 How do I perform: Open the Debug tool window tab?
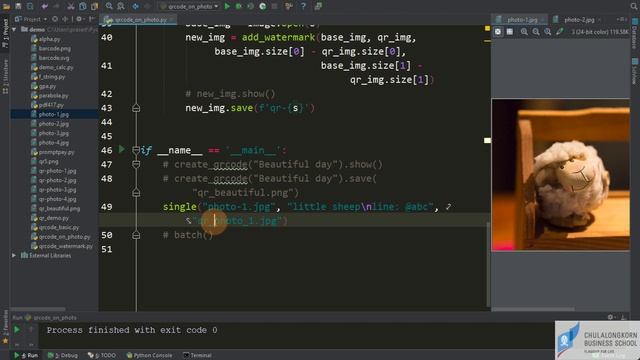(x=62, y=355)
